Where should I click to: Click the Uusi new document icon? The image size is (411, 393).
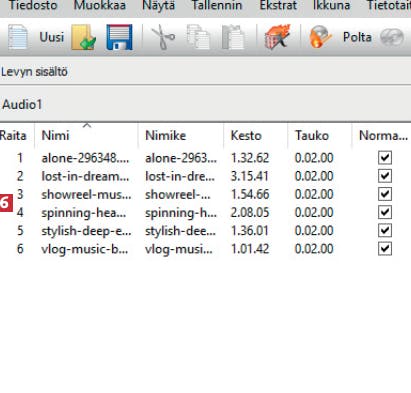[17, 37]
